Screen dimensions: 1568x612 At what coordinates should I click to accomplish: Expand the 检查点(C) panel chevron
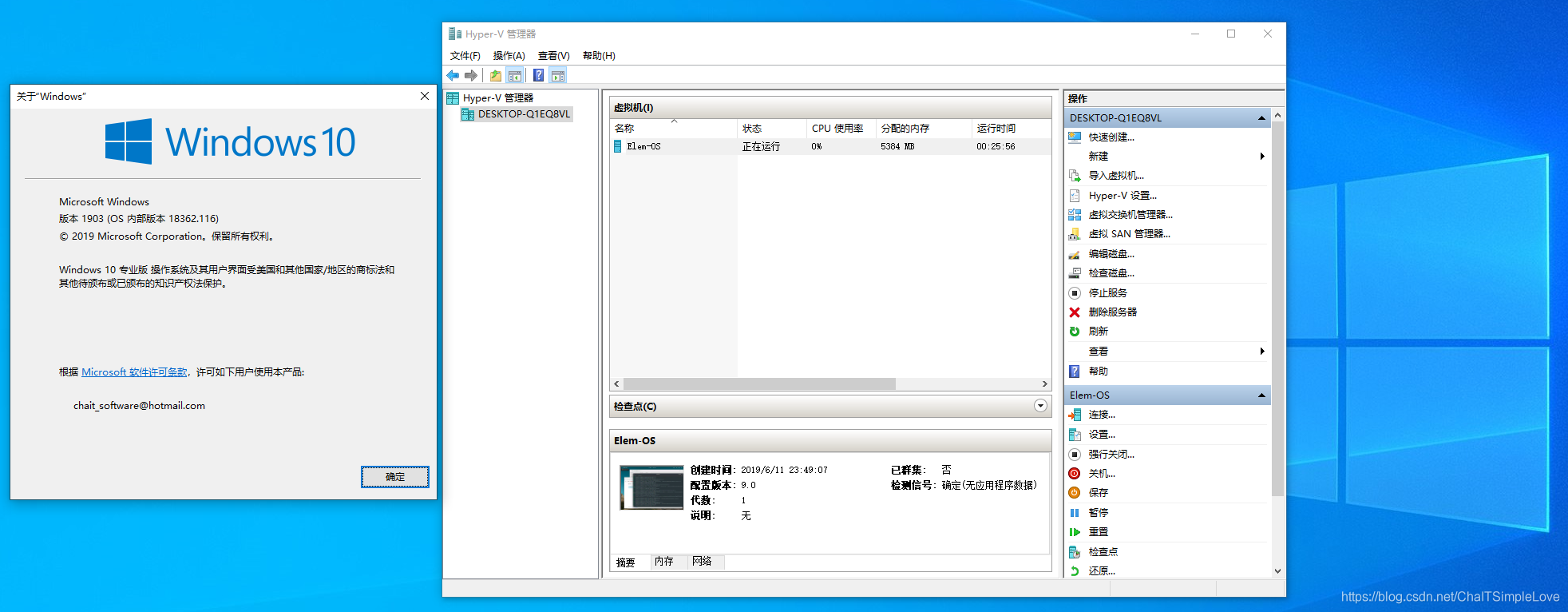(1040, 406)
